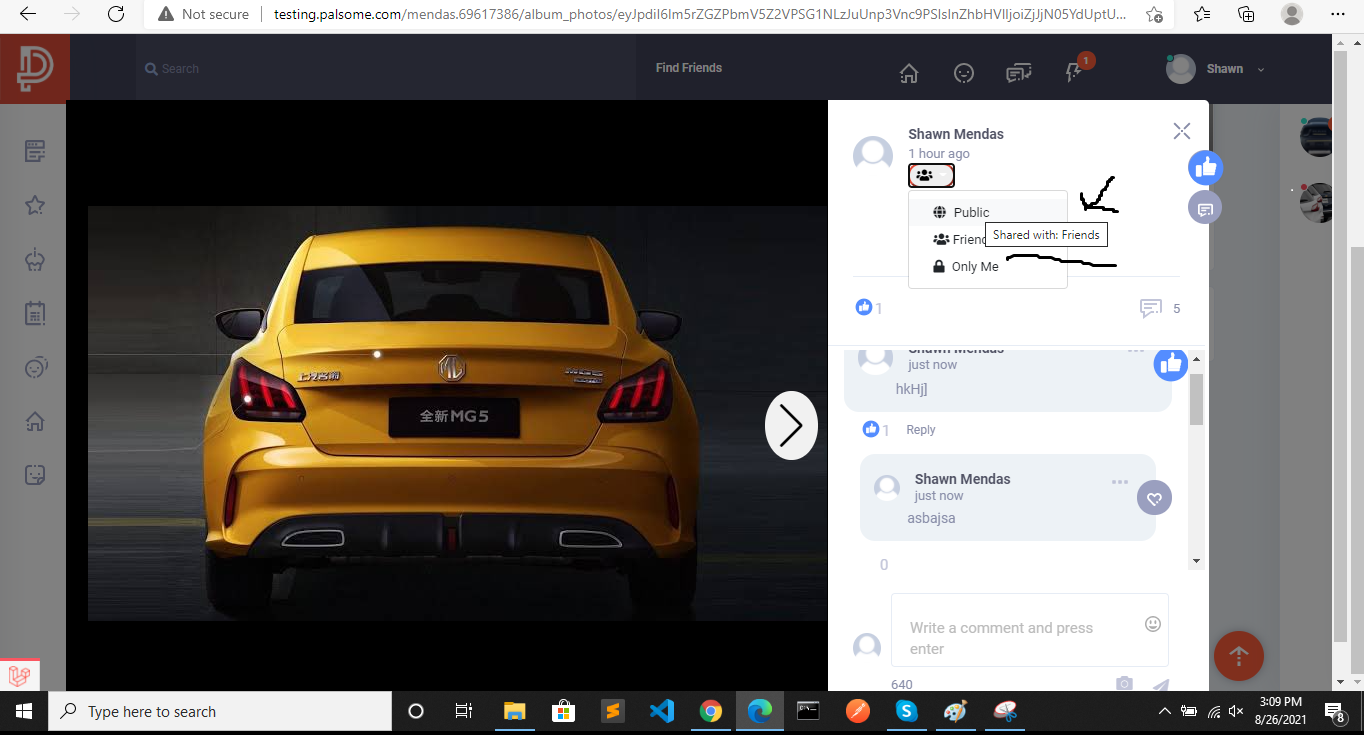Image resolution: width=1364 pixels, height=735 pixels.
Task: Open notifications lightning icon with badge
Action: (x=1076, y=71)
